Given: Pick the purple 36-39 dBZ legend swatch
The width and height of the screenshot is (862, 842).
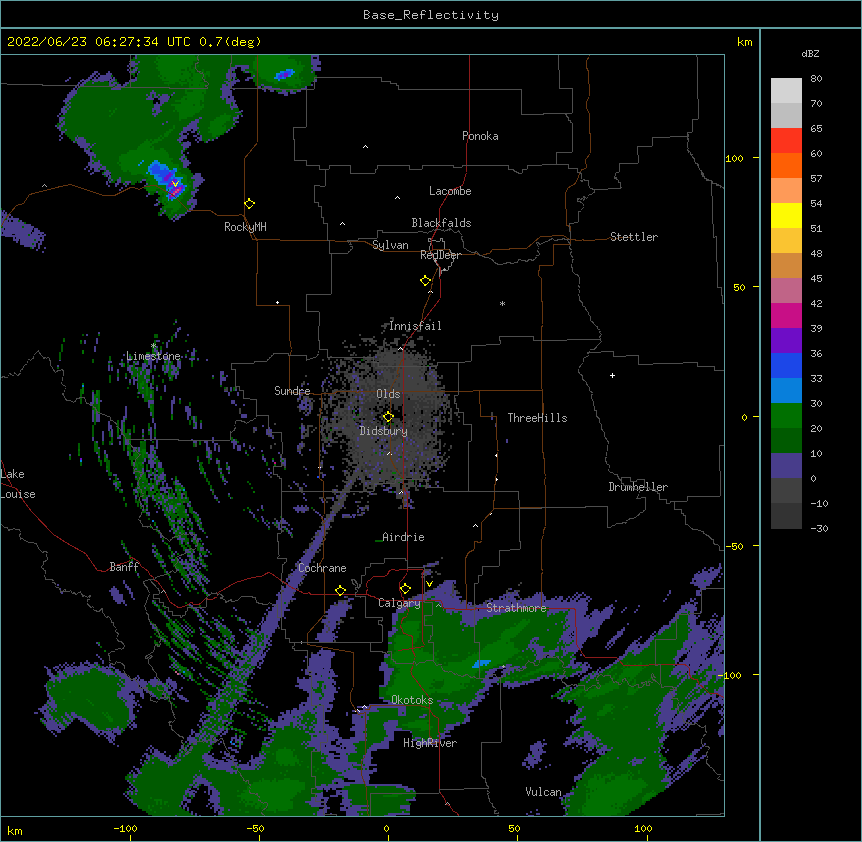Looking at the screenshot, I should (x=786, y=341).
